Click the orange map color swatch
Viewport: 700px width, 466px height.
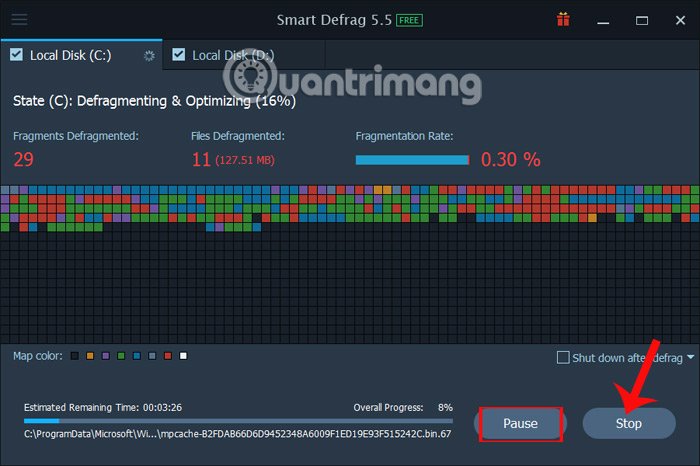(90, 356)
